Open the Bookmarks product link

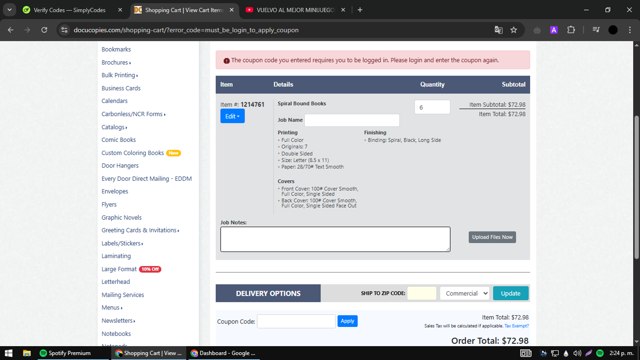pyautogui.click(x=116, y=49)
